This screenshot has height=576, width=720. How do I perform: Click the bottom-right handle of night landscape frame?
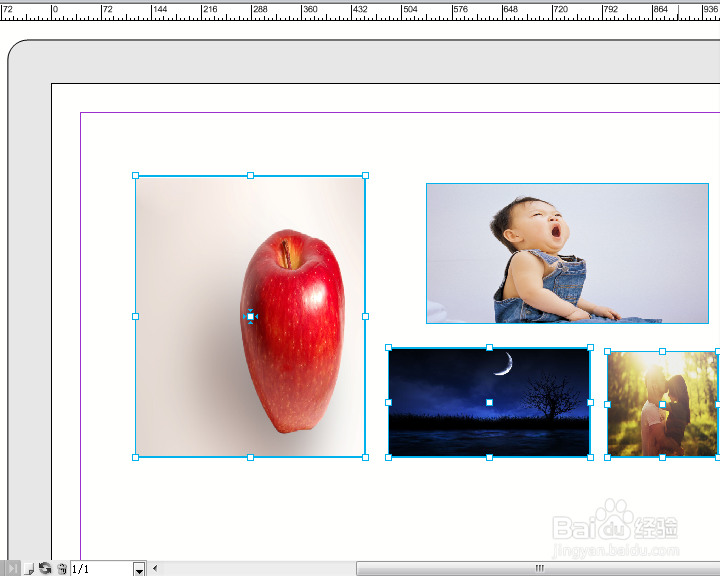click(591, 457)
